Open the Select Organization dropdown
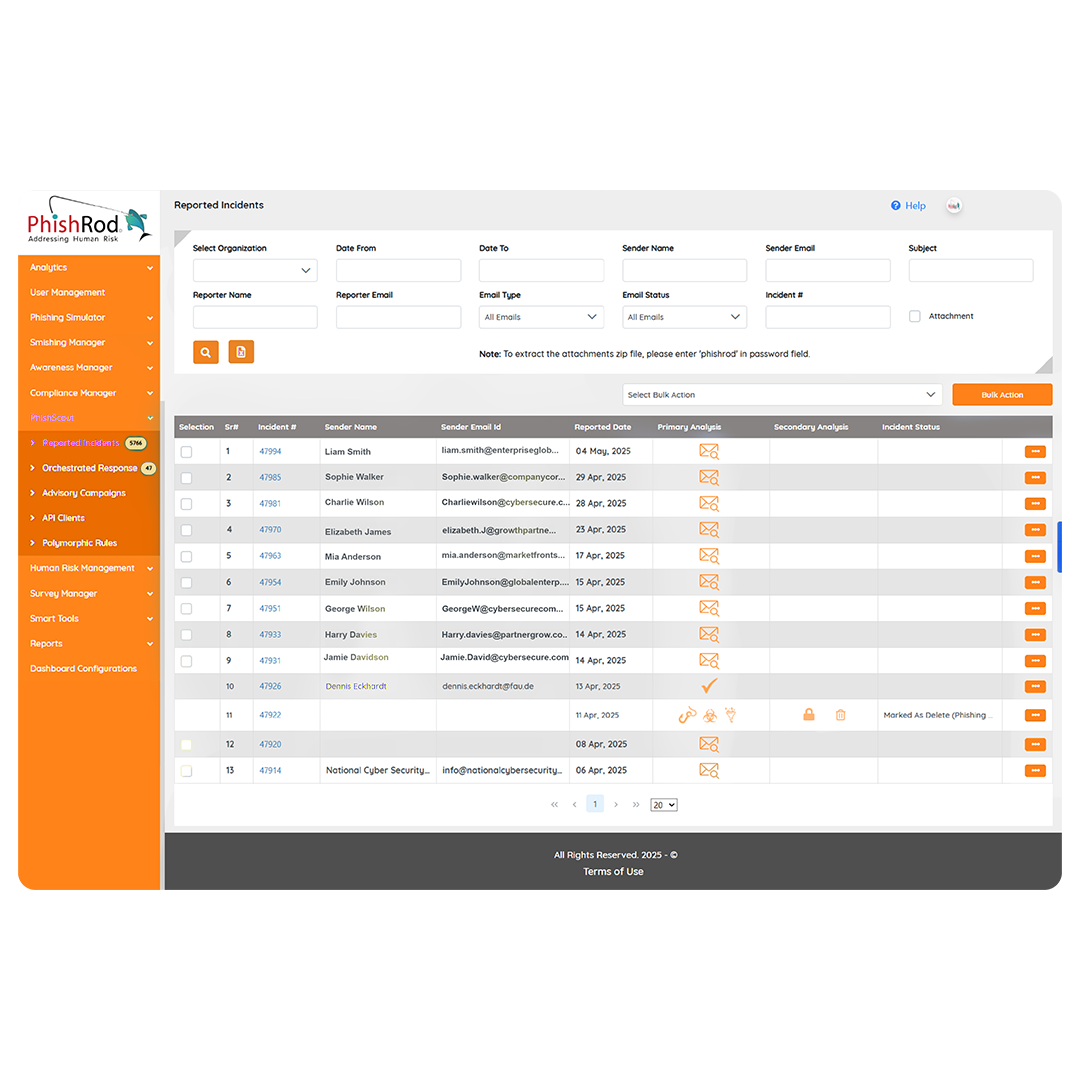The height and width of the screenshot is (1080, 1080). click(255, 270)
